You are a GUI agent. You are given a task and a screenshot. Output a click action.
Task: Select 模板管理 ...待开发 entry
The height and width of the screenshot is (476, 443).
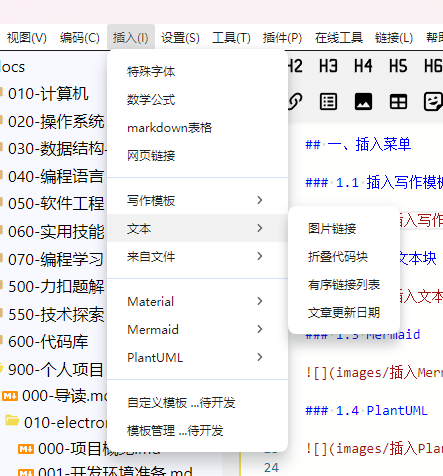pos(197,430)
